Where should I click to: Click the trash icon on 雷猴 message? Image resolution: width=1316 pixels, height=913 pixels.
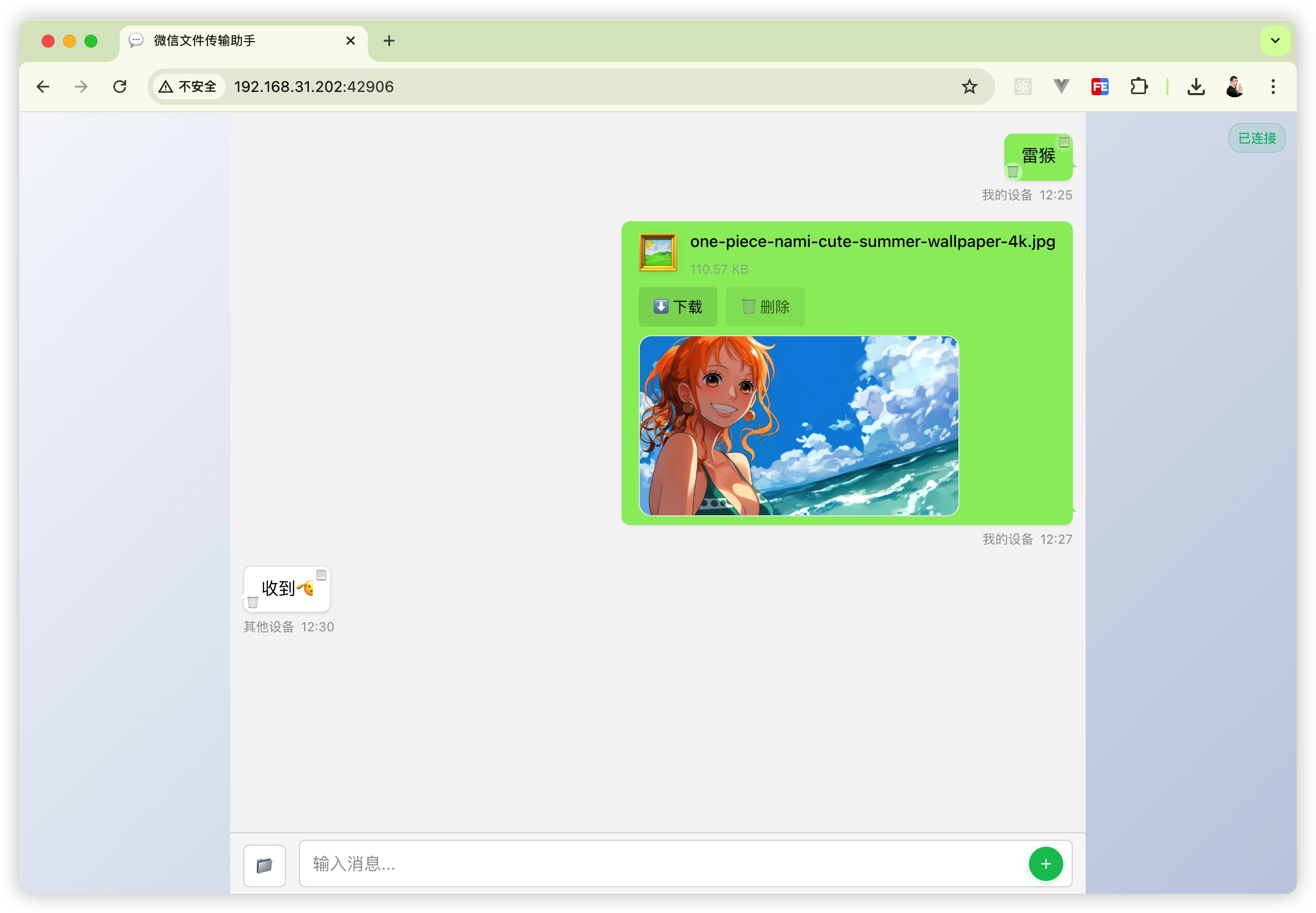(1013, 171)
